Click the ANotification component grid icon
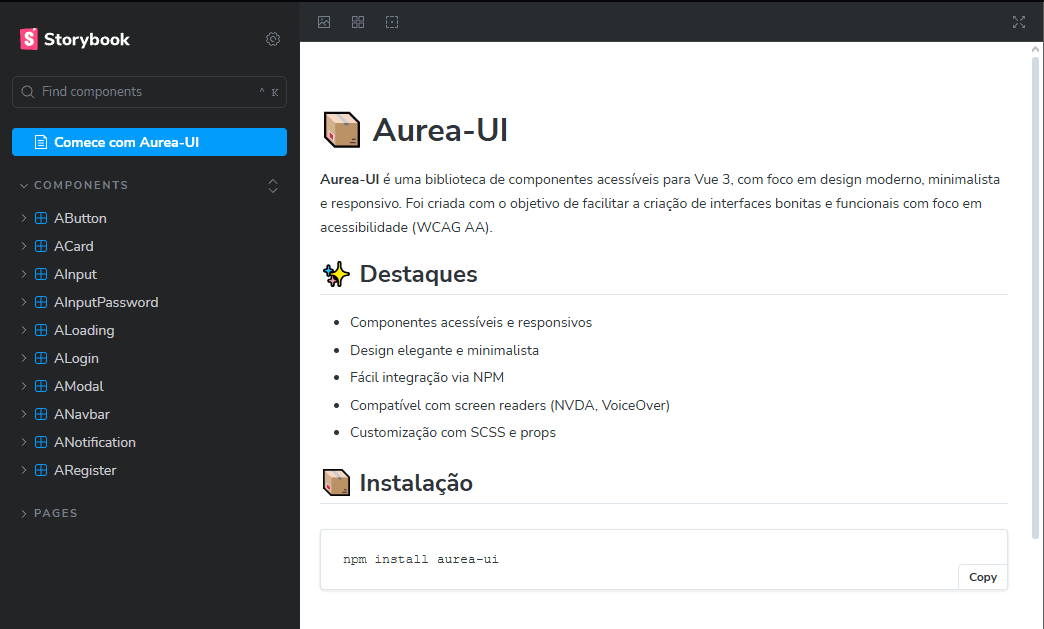1044x629 pixels. [x=41, y=442]
